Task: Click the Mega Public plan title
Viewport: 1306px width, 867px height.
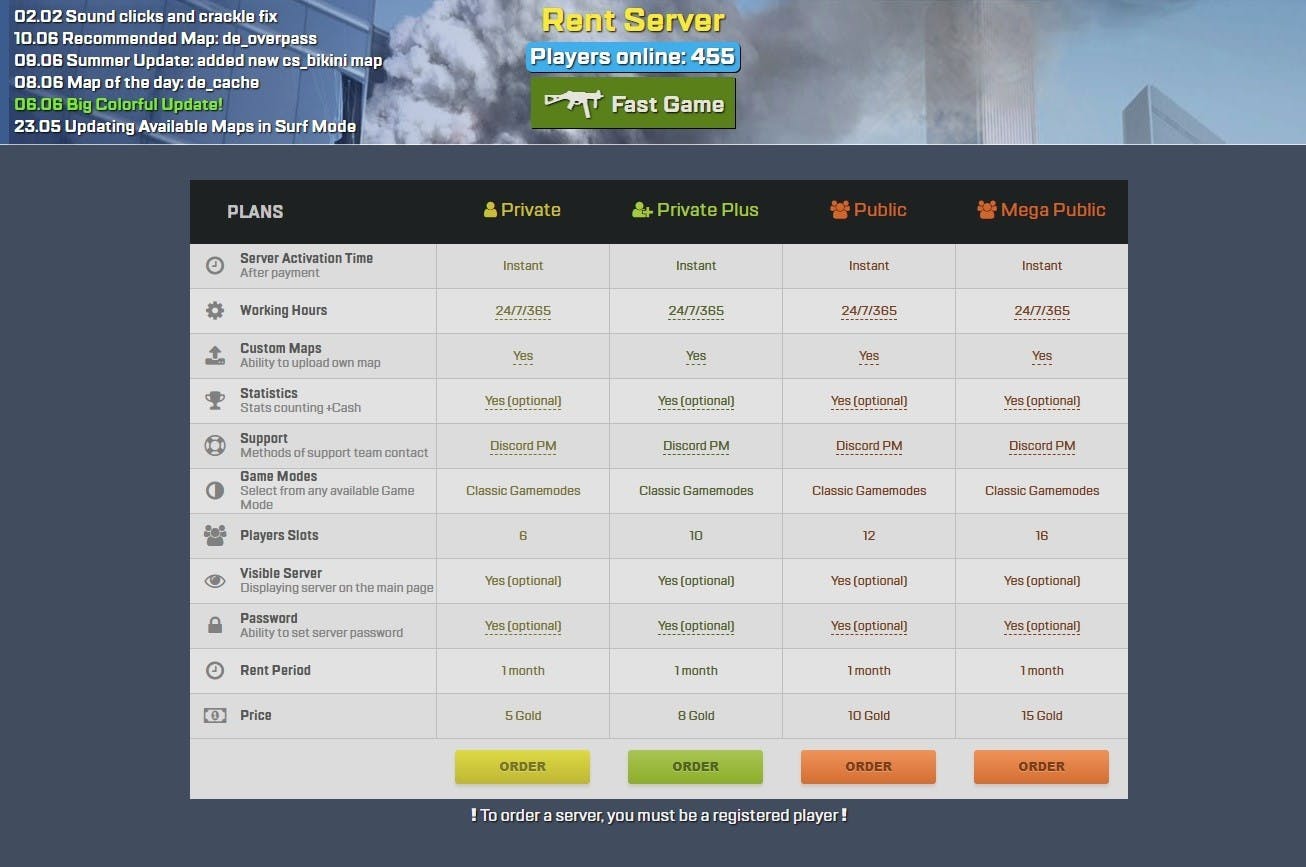Action: click(1053, 210)
